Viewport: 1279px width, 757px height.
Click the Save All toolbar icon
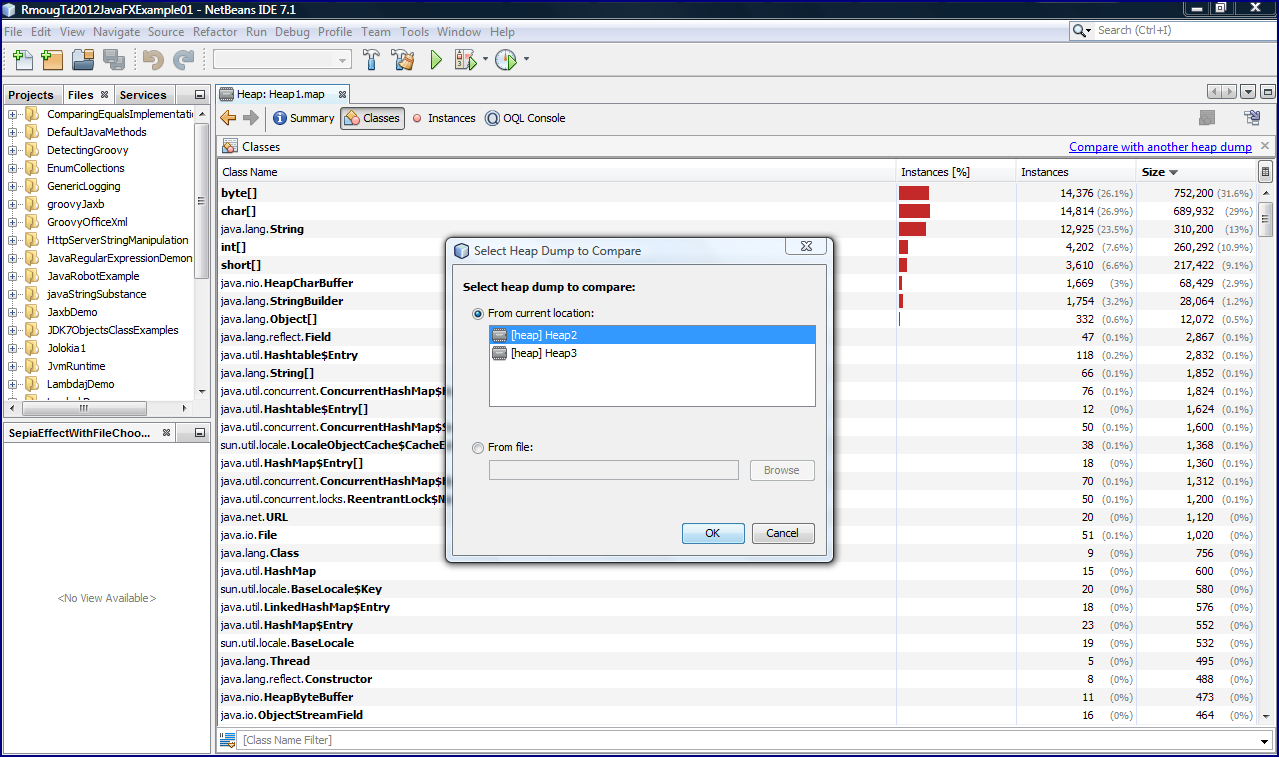click(x=114, y=59)
